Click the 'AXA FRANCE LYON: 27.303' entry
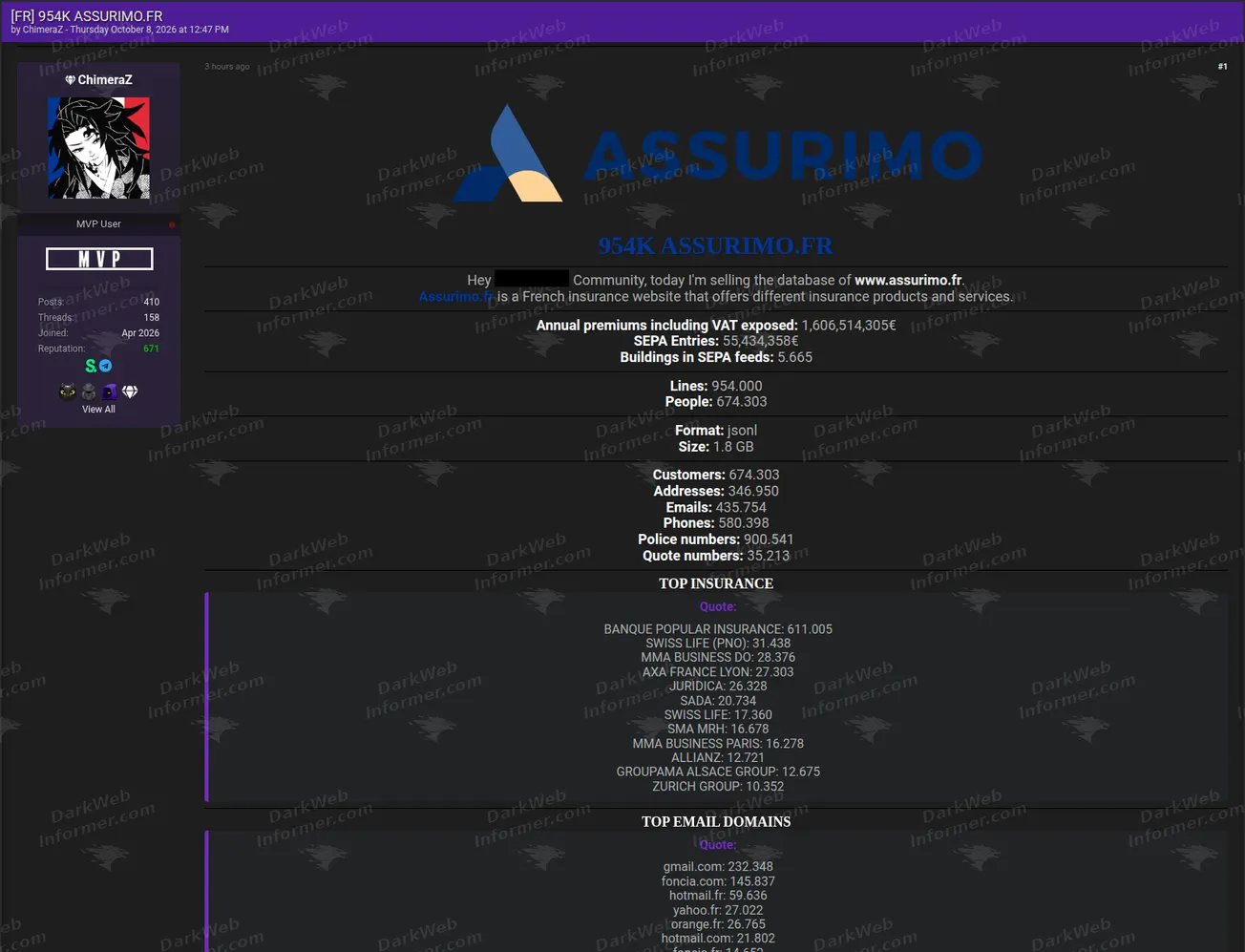The width and height of the screenshot is (1245, 952). (x=718, y=672)
